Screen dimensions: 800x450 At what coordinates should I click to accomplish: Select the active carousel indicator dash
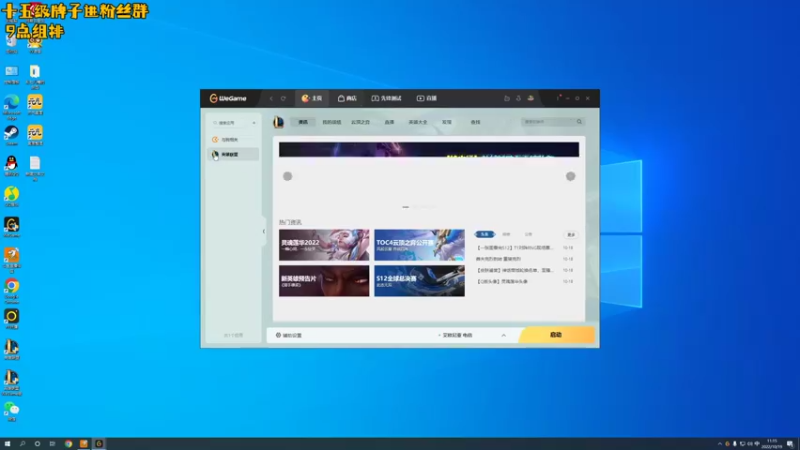click(406, 207)
